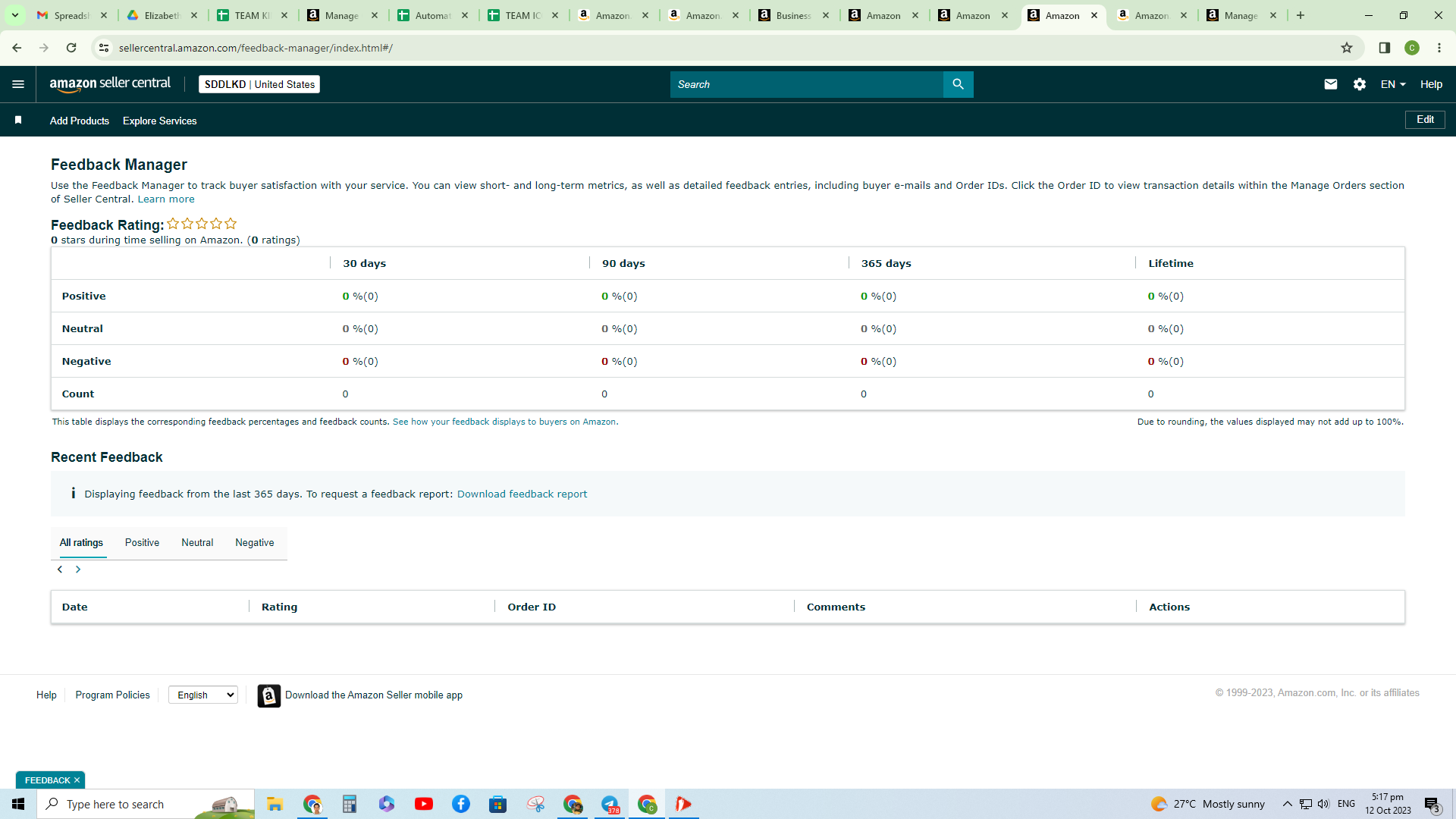Click Download the Amazon Seller mobile app link
Image resolution: width=1456 pixels, height=819 pixels.
(x=374, y=695)
